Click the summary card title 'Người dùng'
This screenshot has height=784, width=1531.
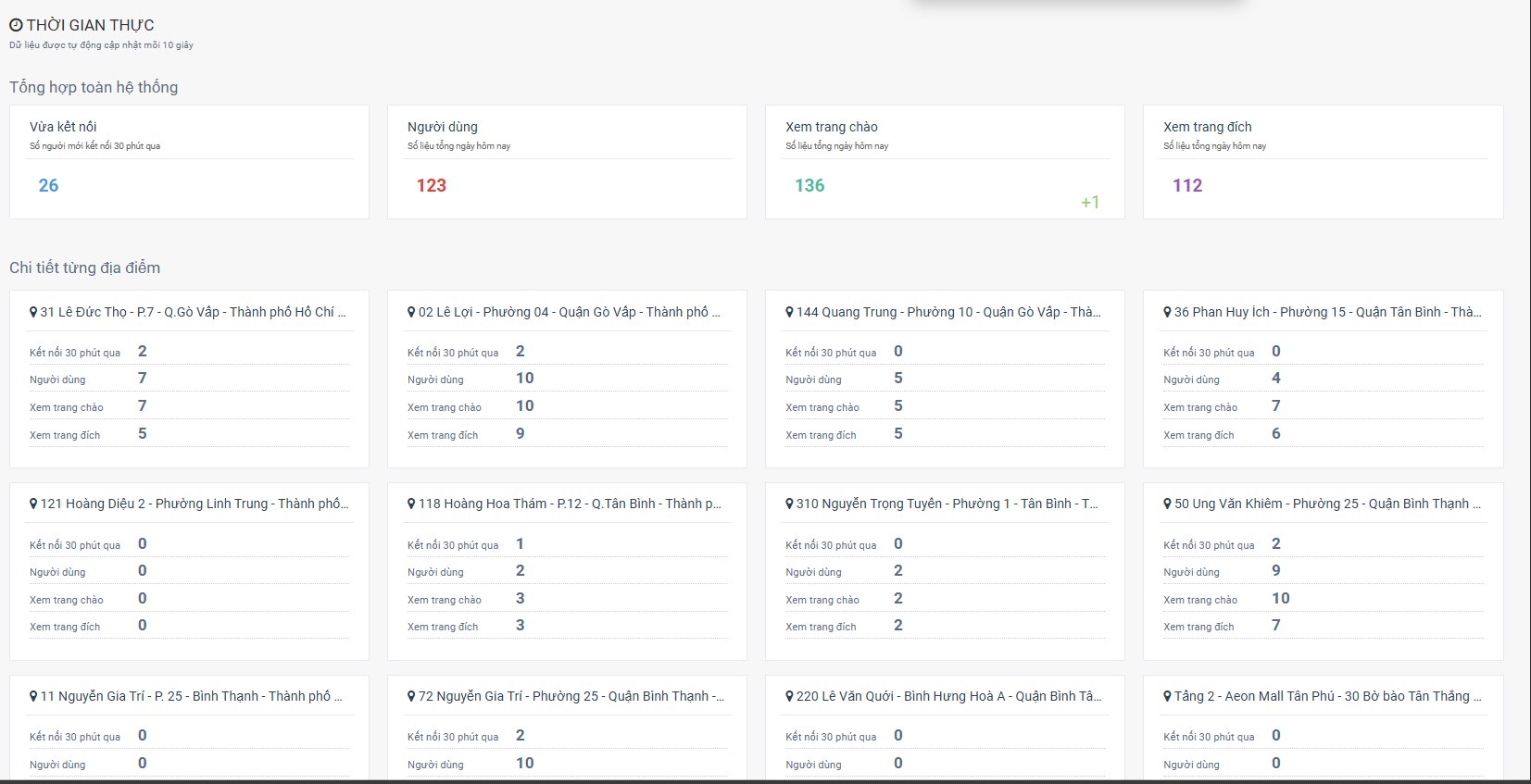tap(443, 127)
